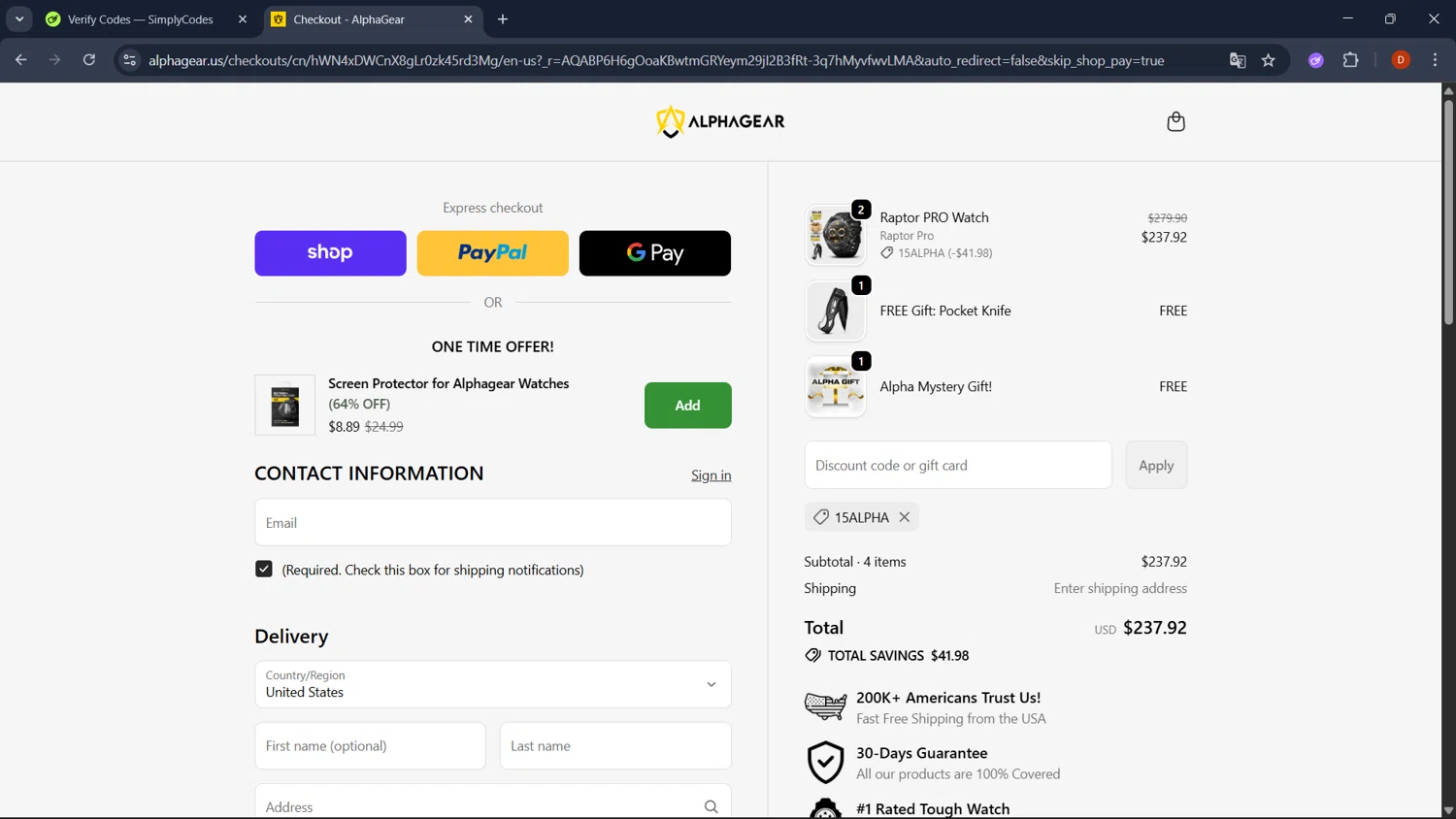Go forward in browser history
1456x819 pixels.
click(x=54, y=60)
